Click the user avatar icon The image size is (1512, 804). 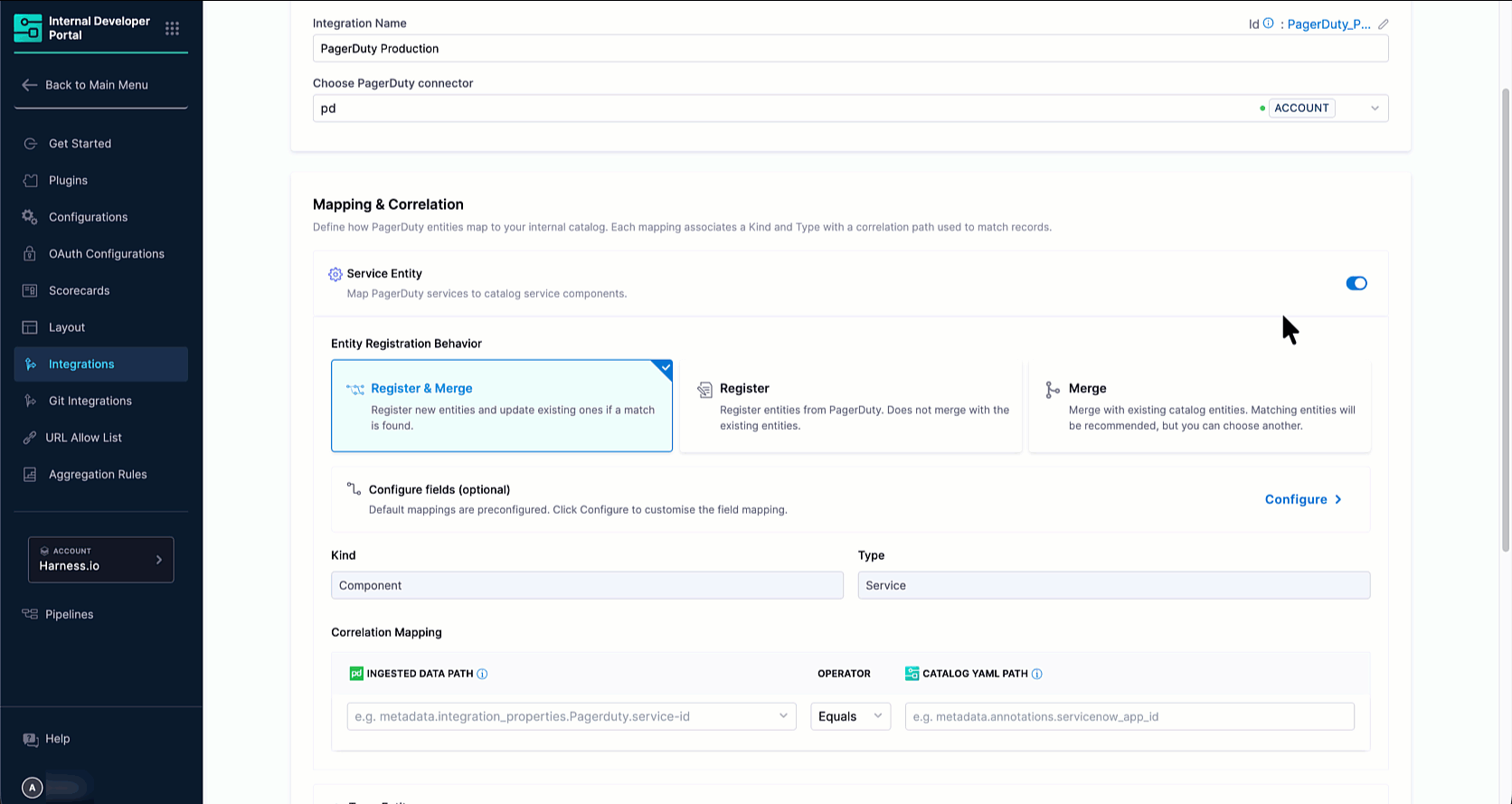tap(33, 788)
